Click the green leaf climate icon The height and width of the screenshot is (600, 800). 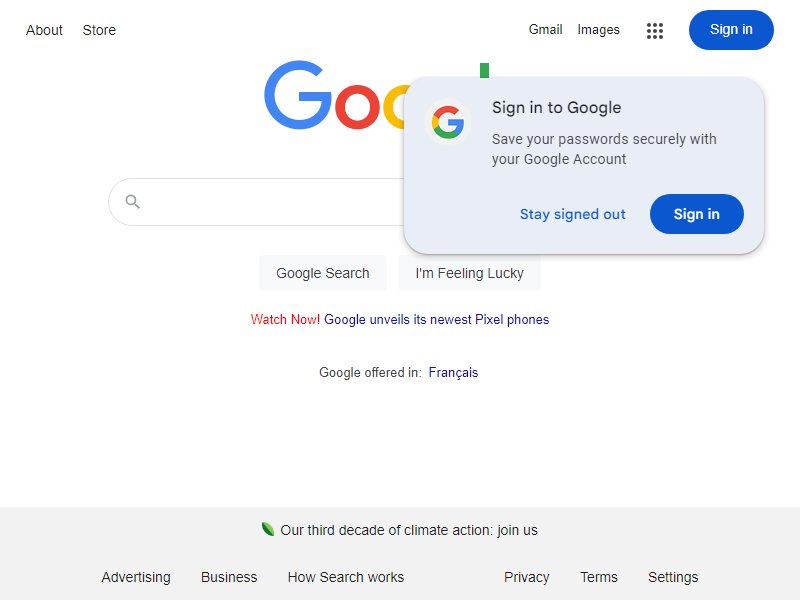coord(267,529)
